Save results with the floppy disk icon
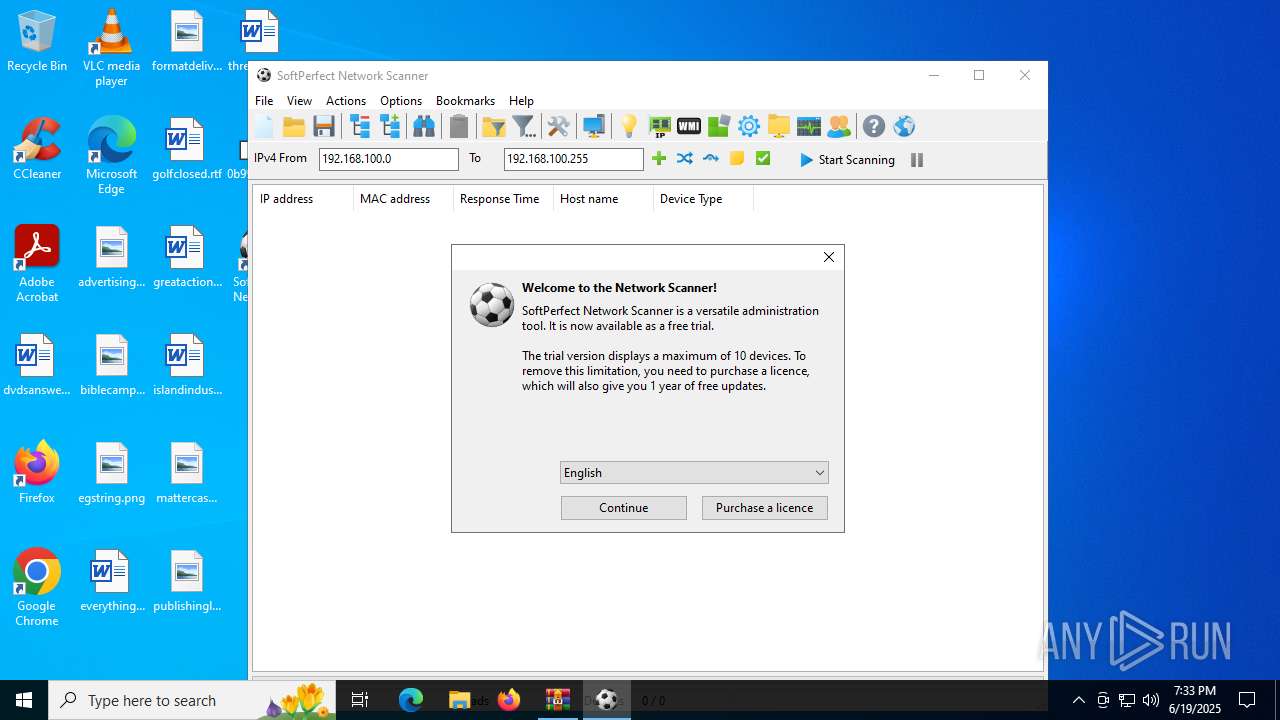The width and height of the screenshot is (1280, 720). [324, 126]
